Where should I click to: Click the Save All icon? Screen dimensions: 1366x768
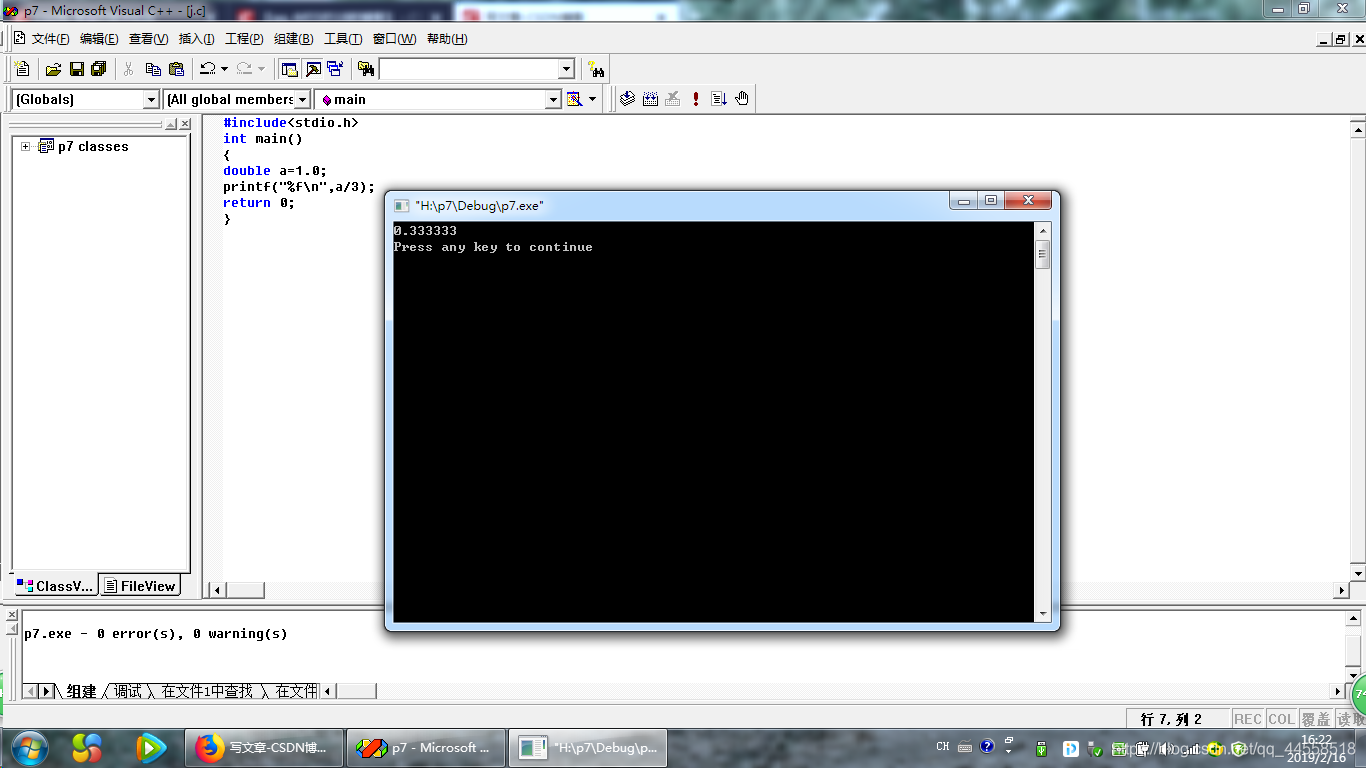point(98,69)
